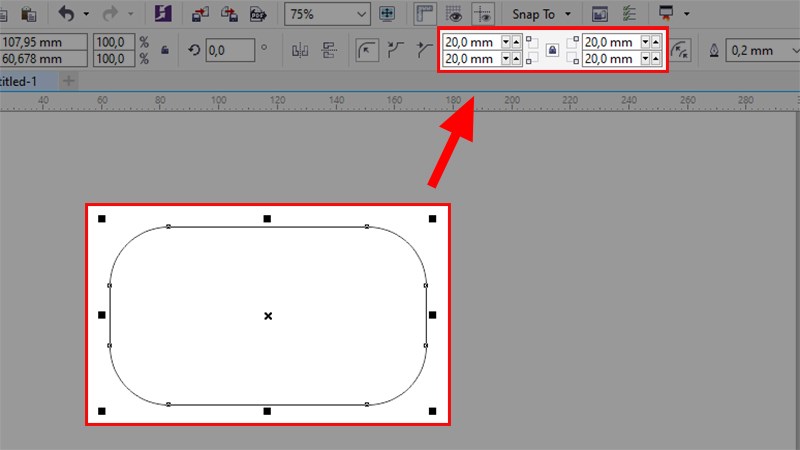Click the Import icon

point(199,14)
